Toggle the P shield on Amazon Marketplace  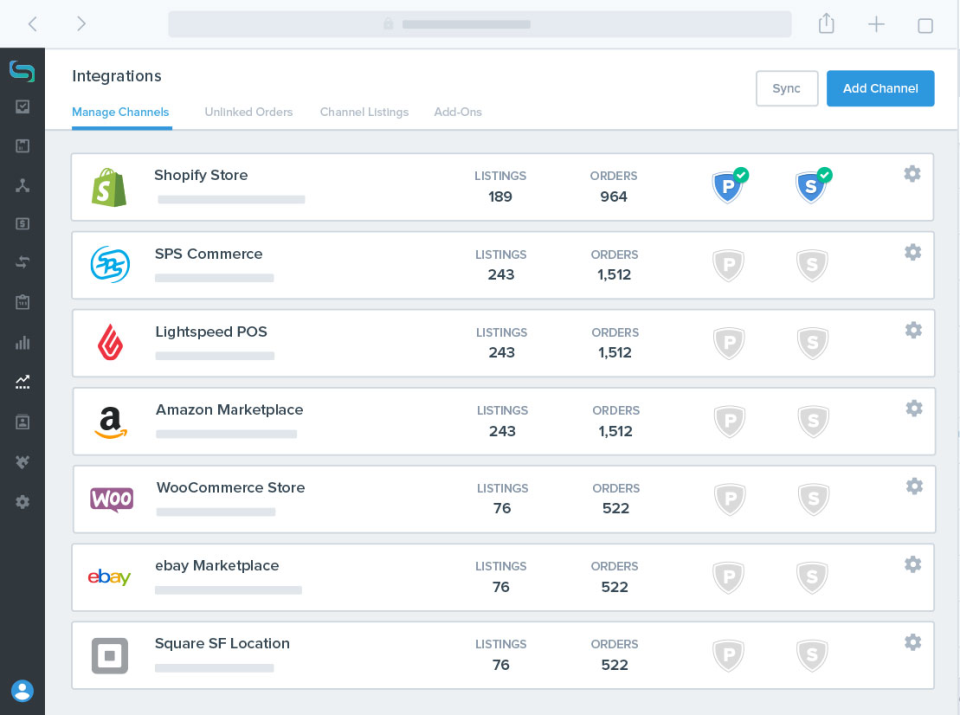point(728,421)
